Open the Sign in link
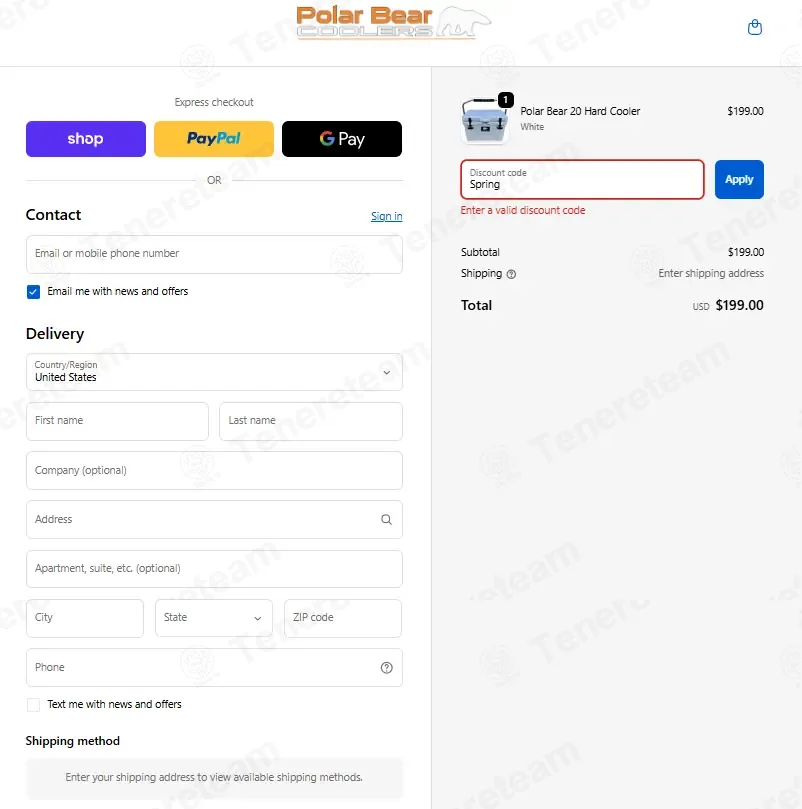Viewport: 802px width, 809px height. pos(387,216)
